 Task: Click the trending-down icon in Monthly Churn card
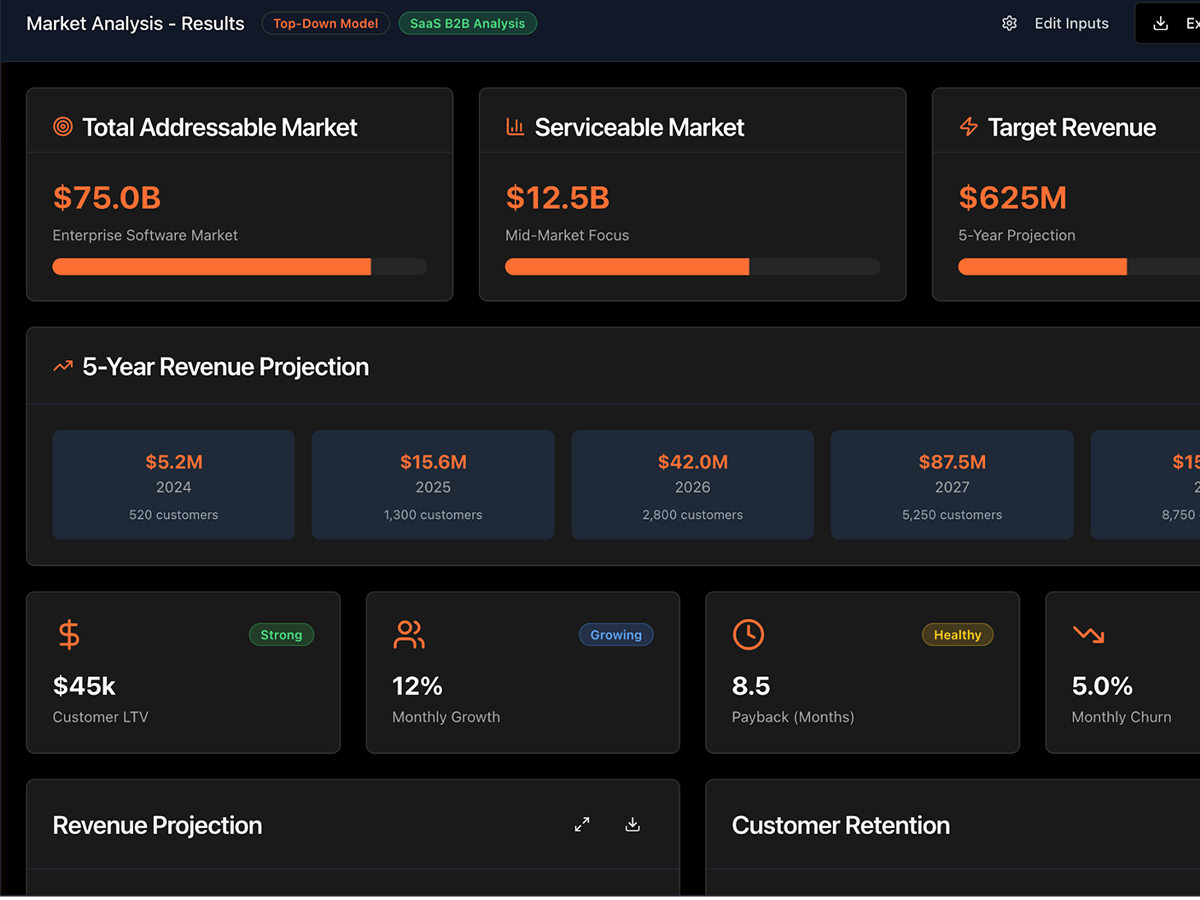1088,635
